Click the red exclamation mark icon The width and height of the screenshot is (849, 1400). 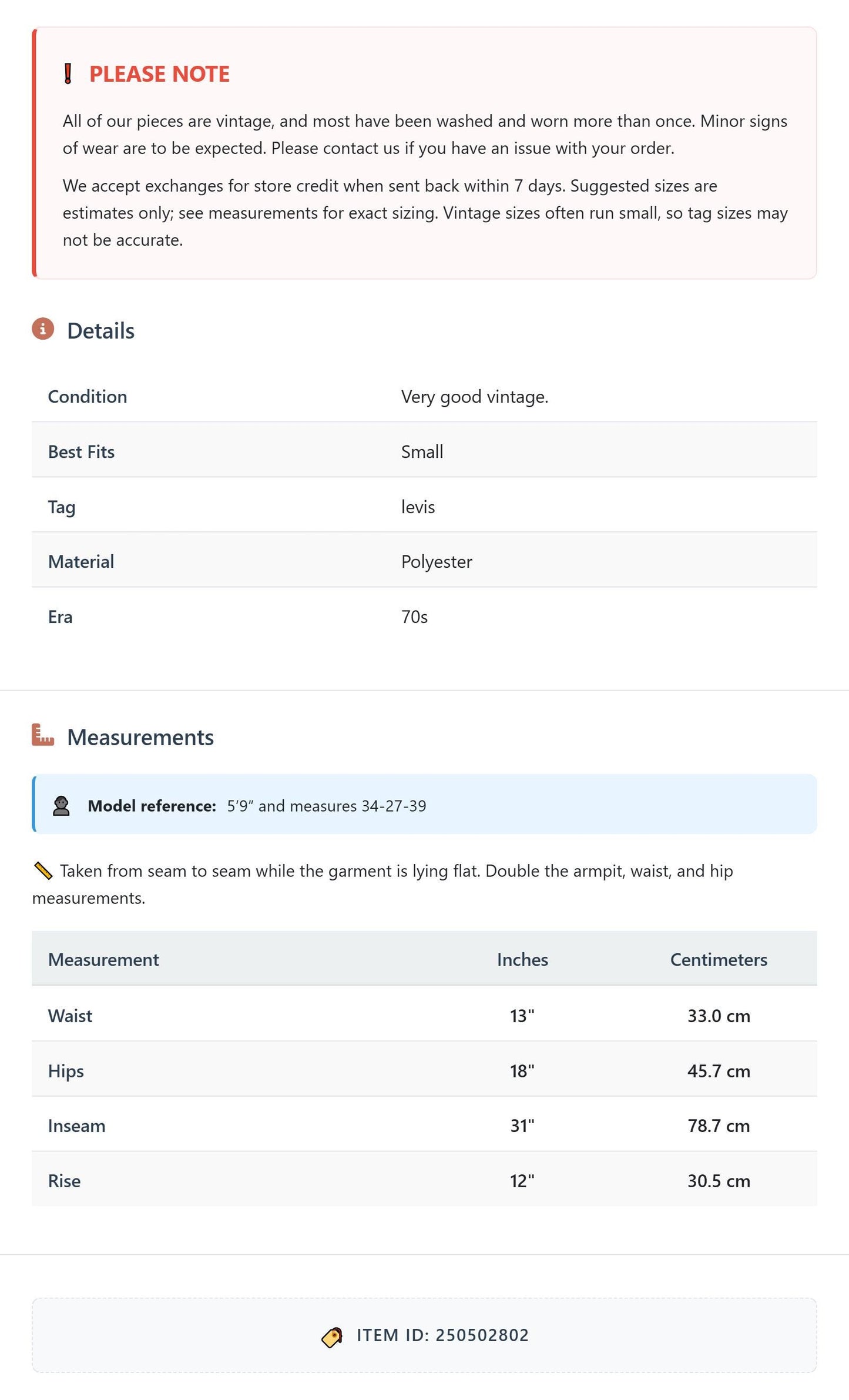point(68,74)
